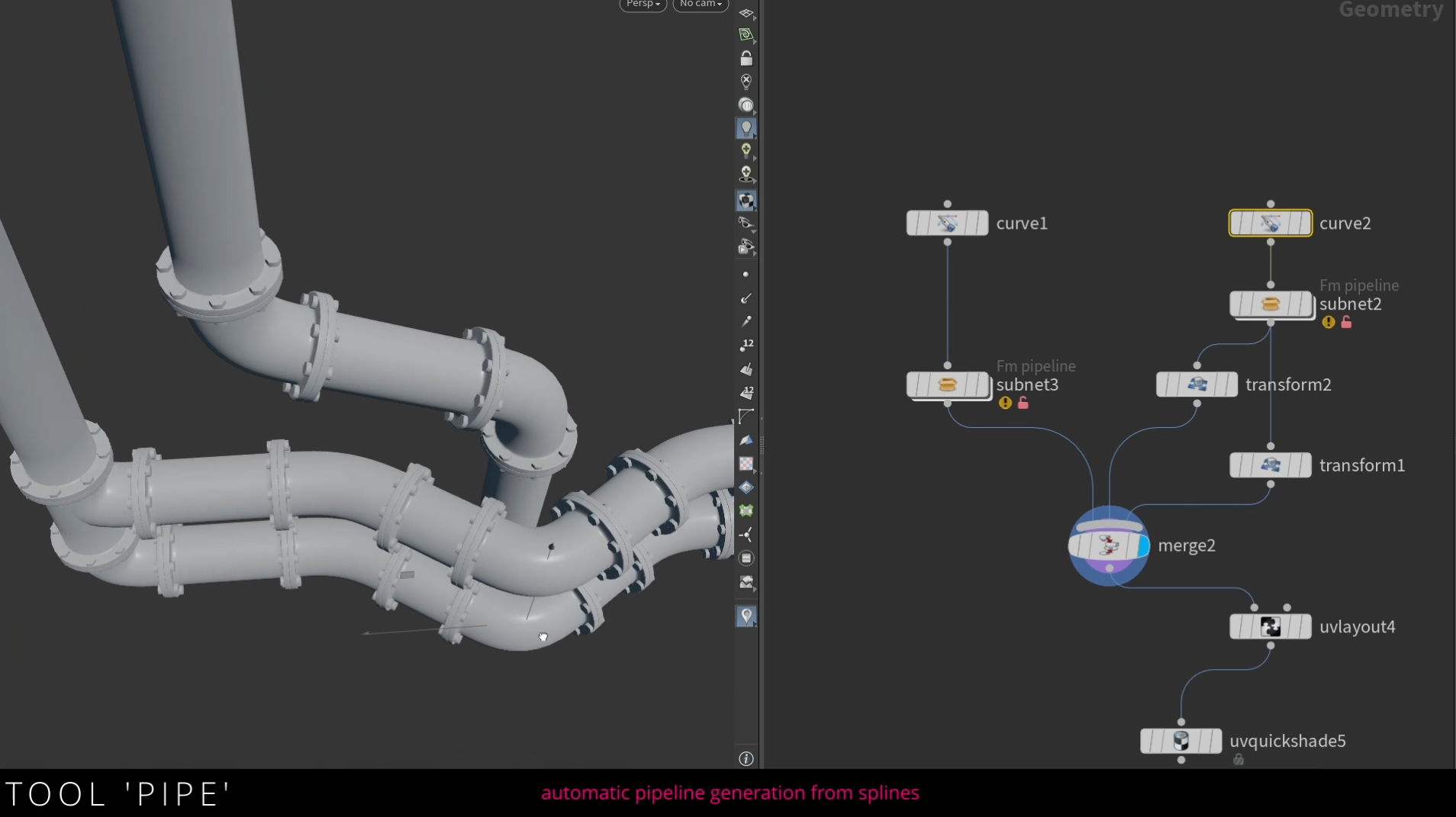Toggle the viewport headlight lighting mode
1456x817 pixels.
tap(746, 127)
